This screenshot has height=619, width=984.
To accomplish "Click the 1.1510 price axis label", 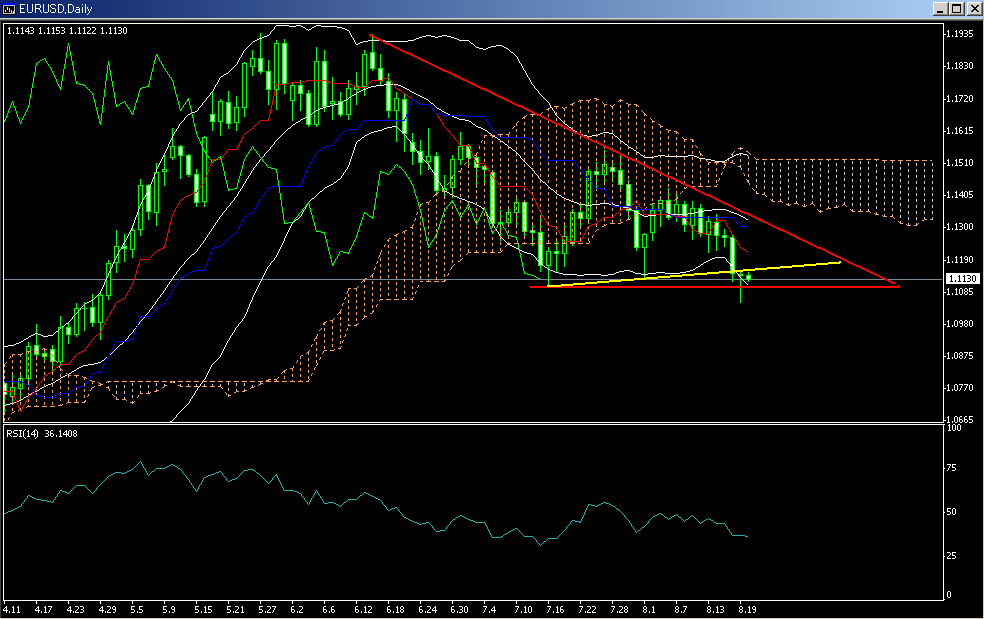I will [x=960, y=163].
